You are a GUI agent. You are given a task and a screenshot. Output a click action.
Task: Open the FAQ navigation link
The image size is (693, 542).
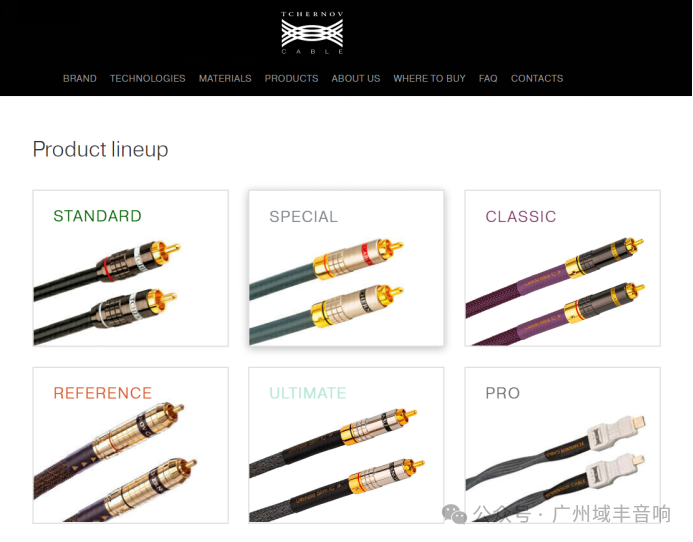point(488,79)
